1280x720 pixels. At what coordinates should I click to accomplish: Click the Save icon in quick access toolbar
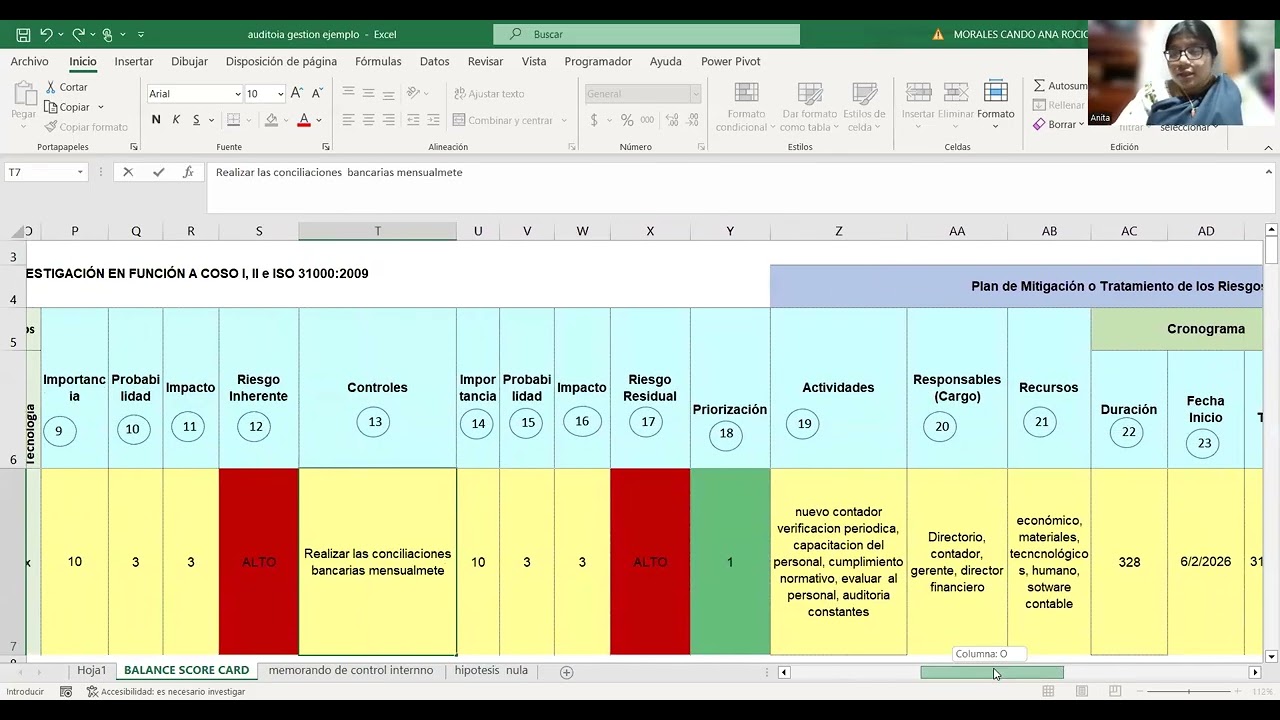(x=23, y=34)
